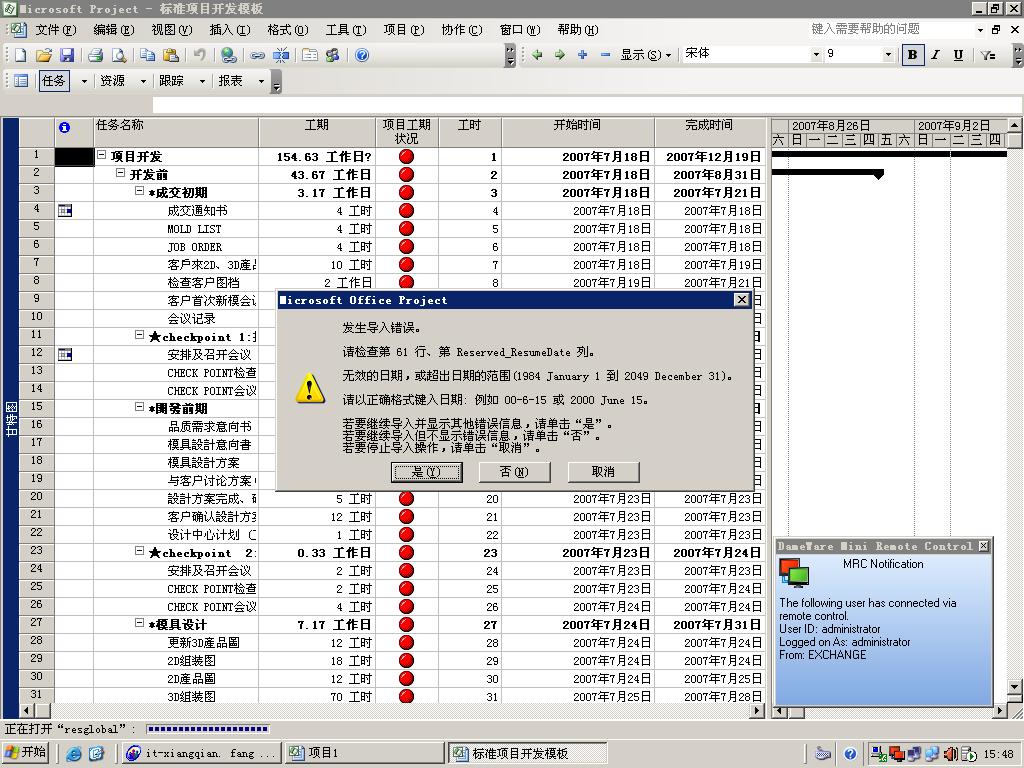Screen dimensions: 1024x768
Task: Open the 显示(S) outline level dropdown
Action: tap(645, 55)
